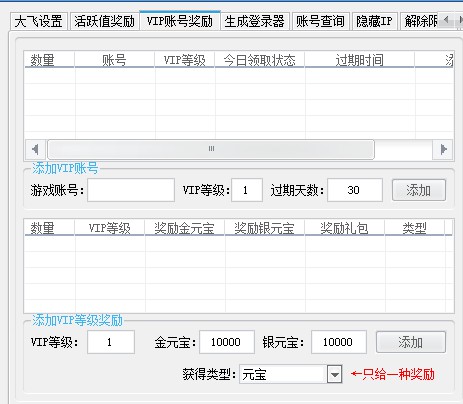Click the scrollbar right arrow in account table

(x=443, y=149)
